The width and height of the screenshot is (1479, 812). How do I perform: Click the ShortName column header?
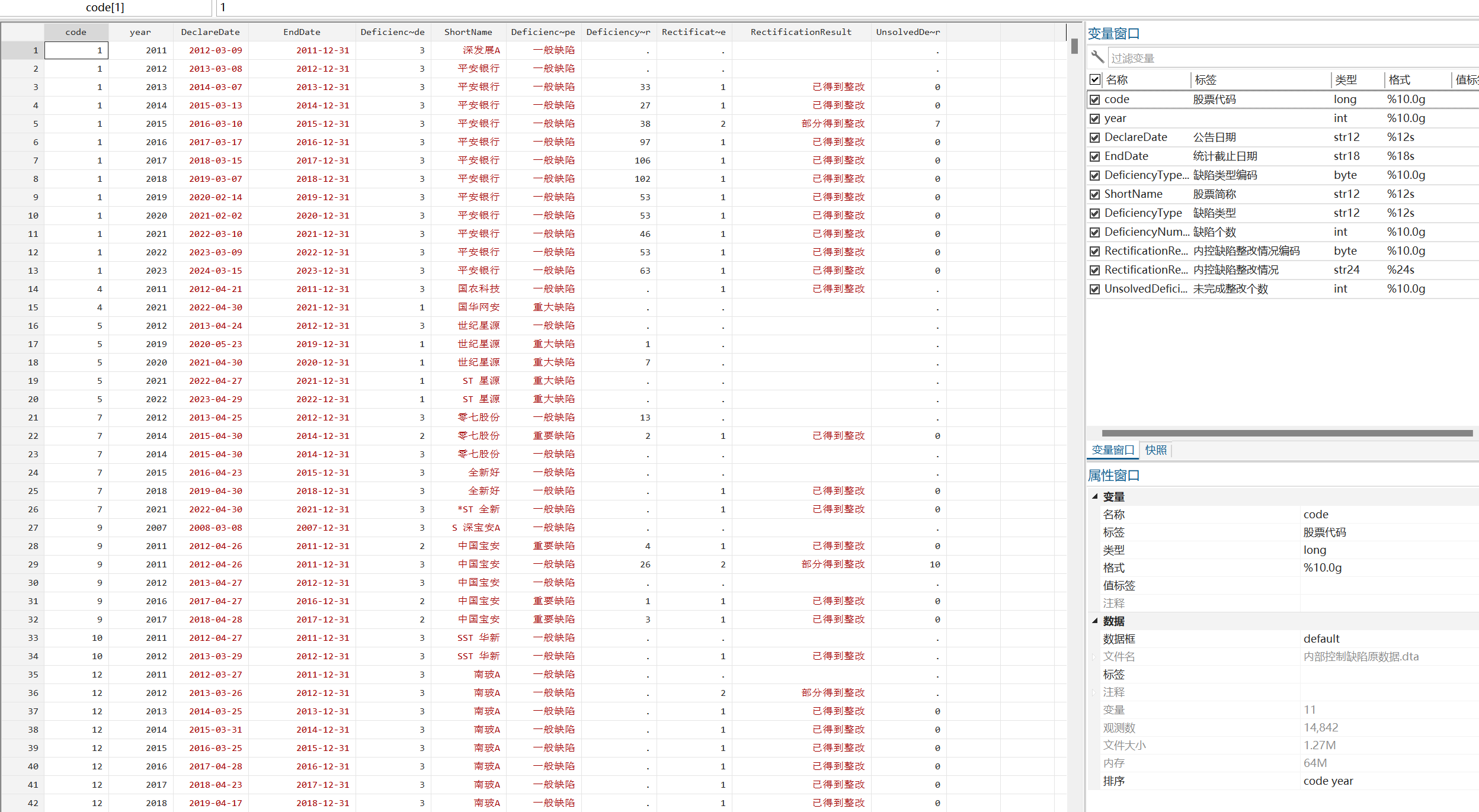point(468,32)
